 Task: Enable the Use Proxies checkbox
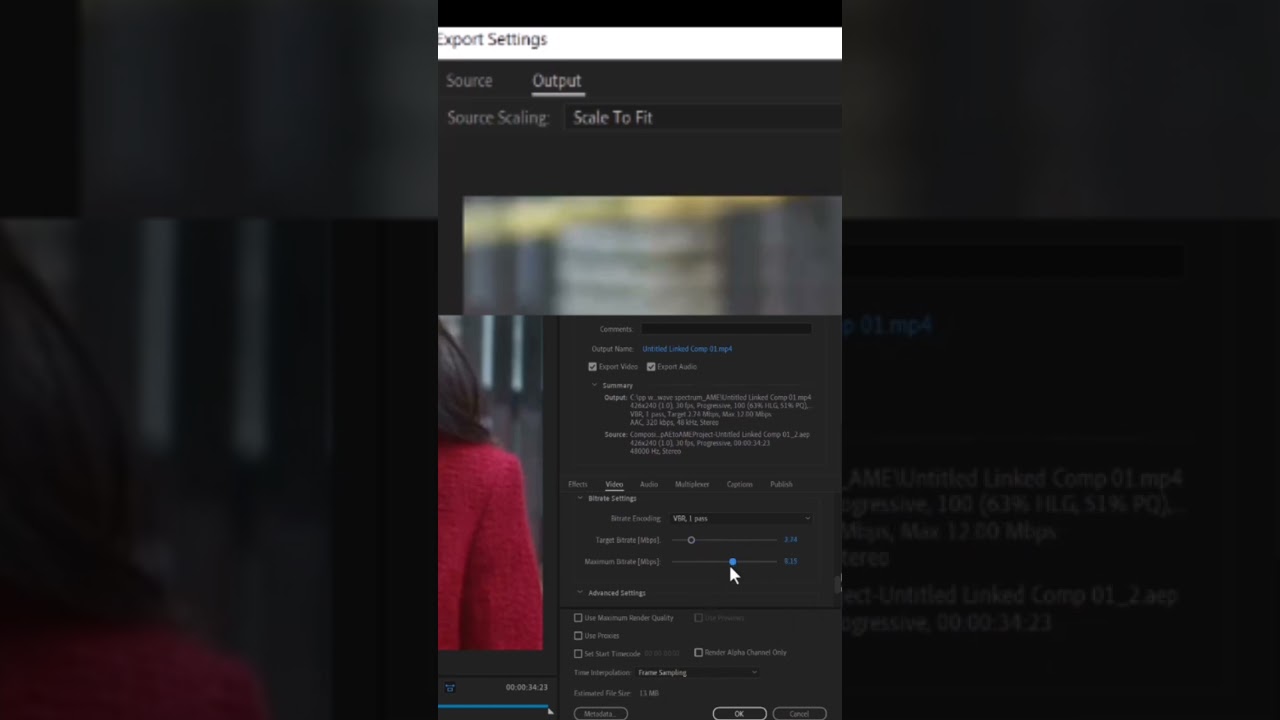pos(578,636)
